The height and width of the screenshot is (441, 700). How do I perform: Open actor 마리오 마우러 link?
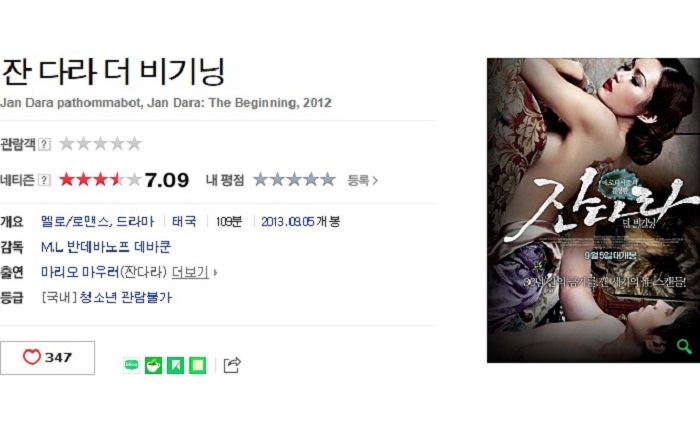(80, 272)
